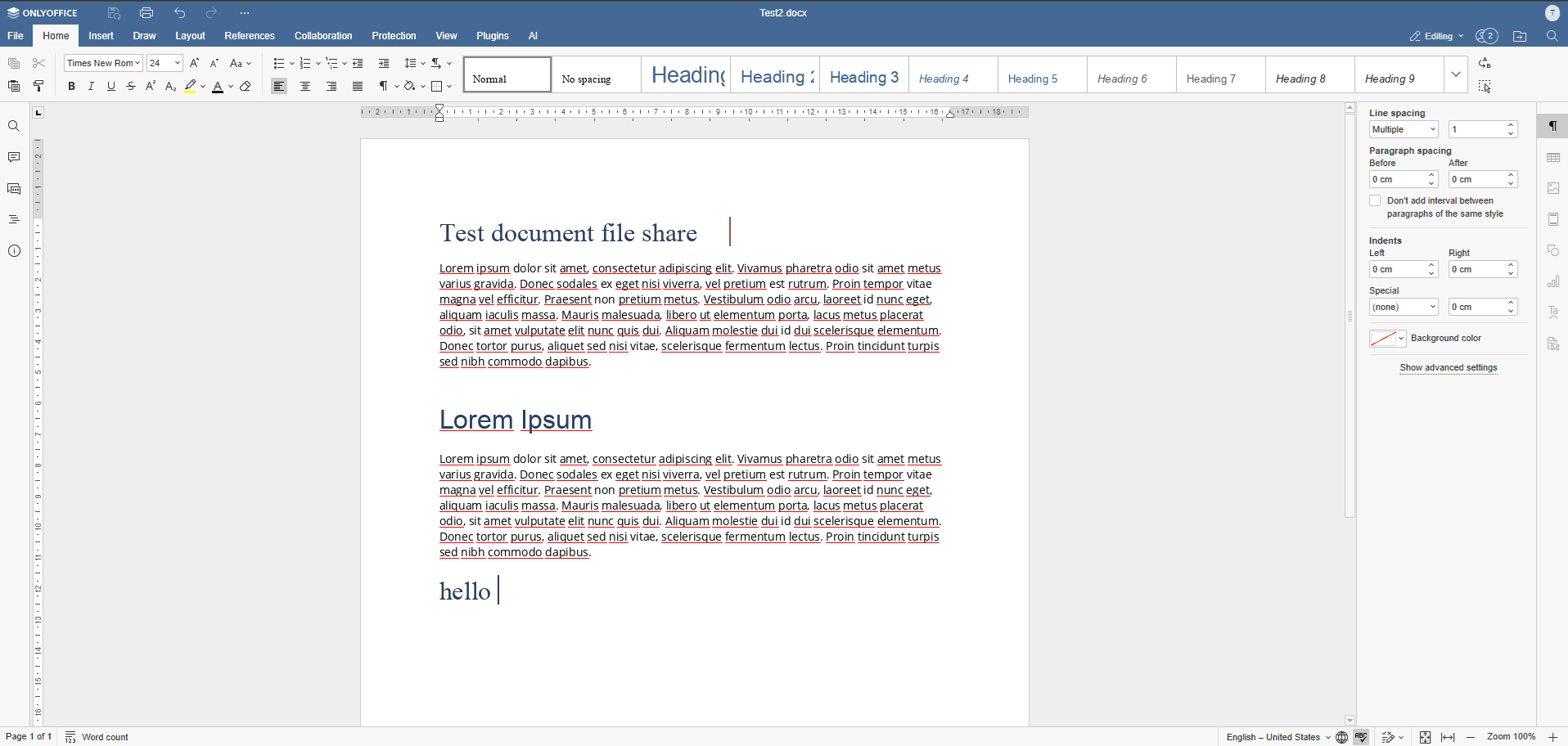Open the Comments panel in left sidebar
This screenshot has height=746, width=1568.
[14, 157]
